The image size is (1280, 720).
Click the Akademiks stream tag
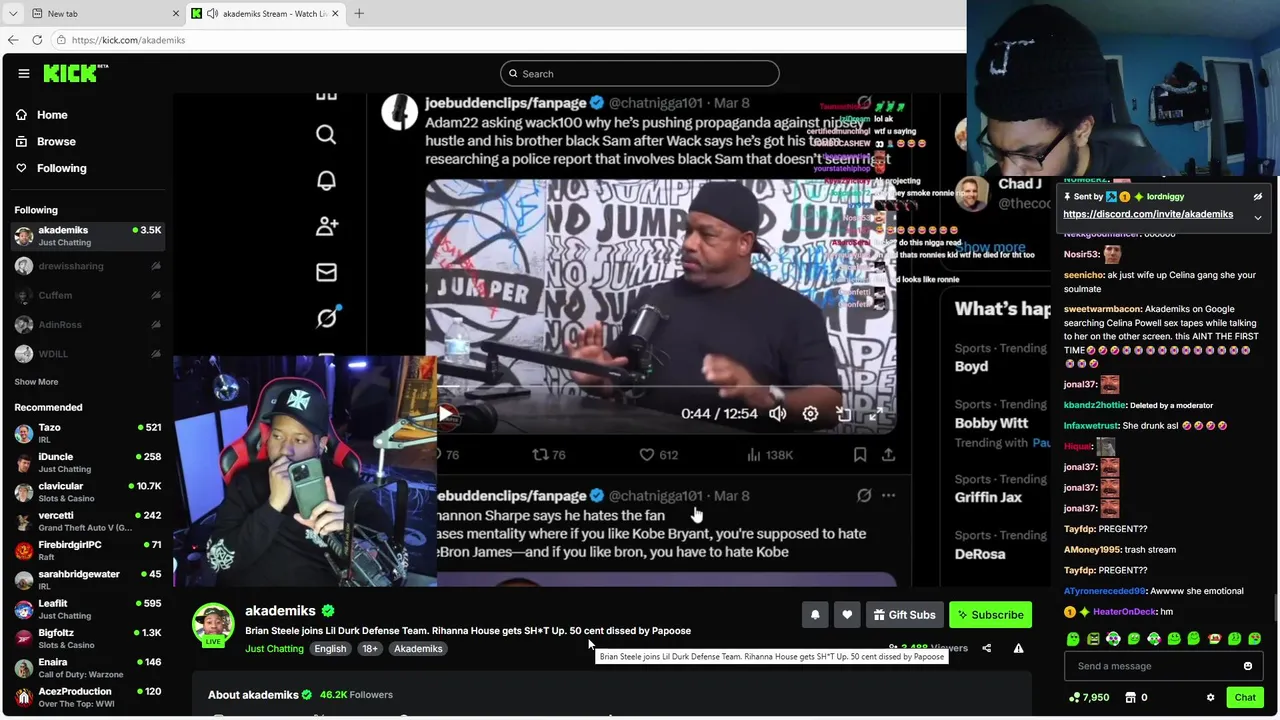coord(418,648)
